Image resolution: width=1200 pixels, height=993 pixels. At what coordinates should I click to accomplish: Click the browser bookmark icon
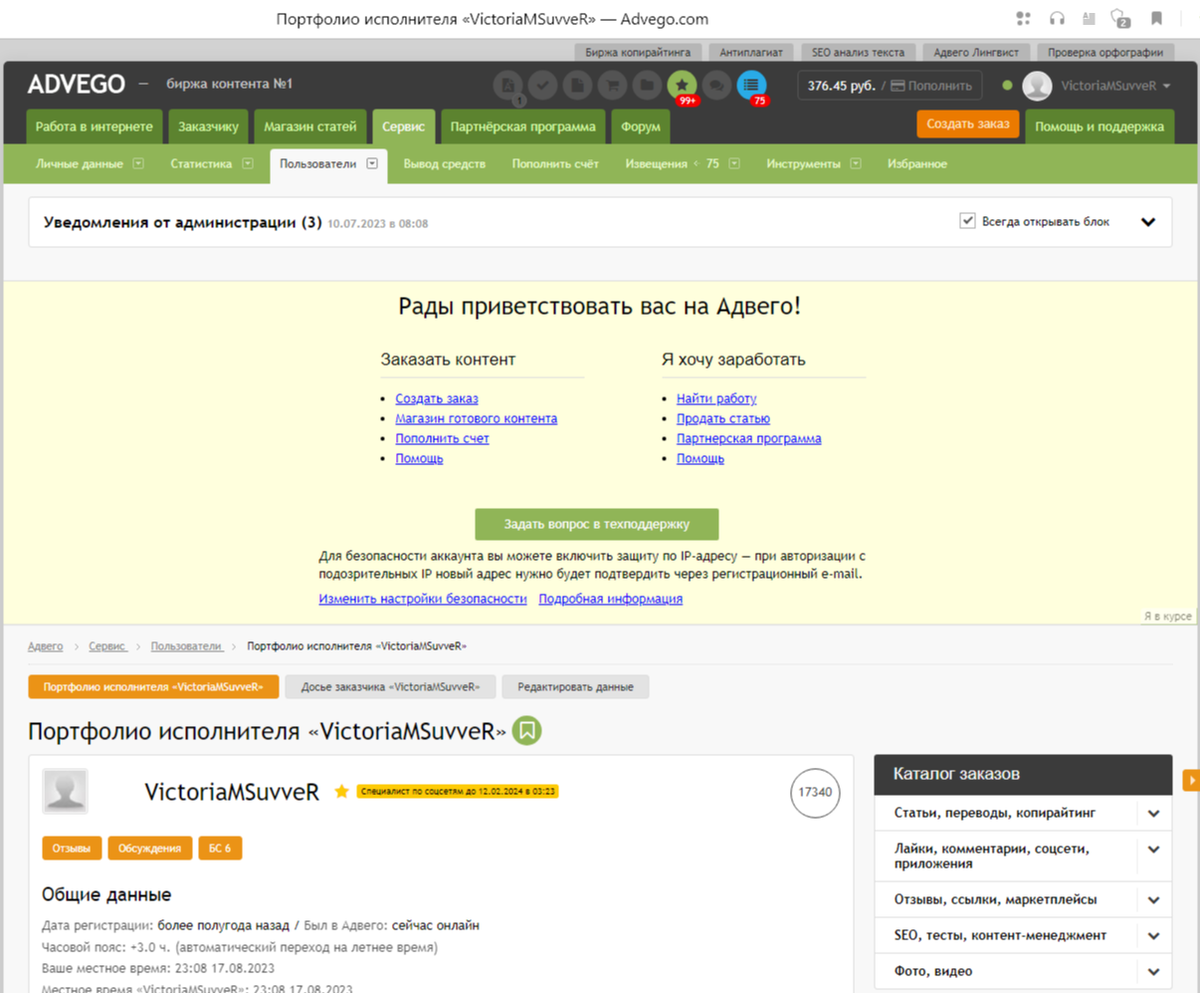coord(1156,18)
